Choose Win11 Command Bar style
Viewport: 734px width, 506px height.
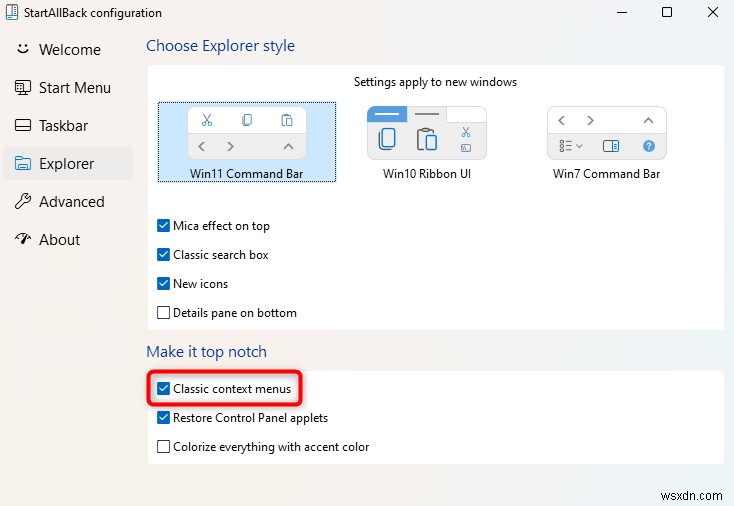tap(247, 142)
